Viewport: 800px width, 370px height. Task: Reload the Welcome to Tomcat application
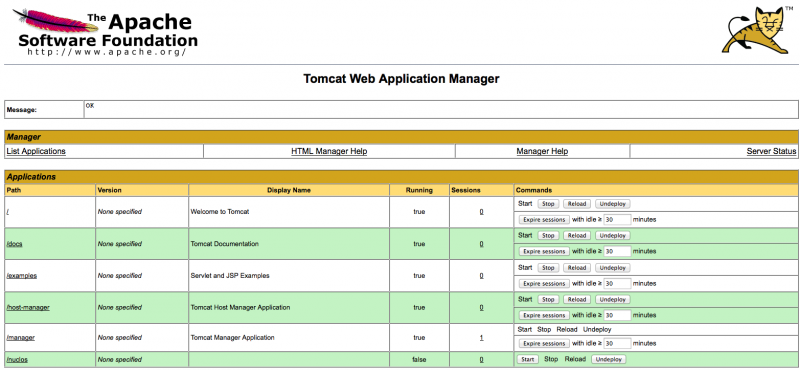click(577, 204)
